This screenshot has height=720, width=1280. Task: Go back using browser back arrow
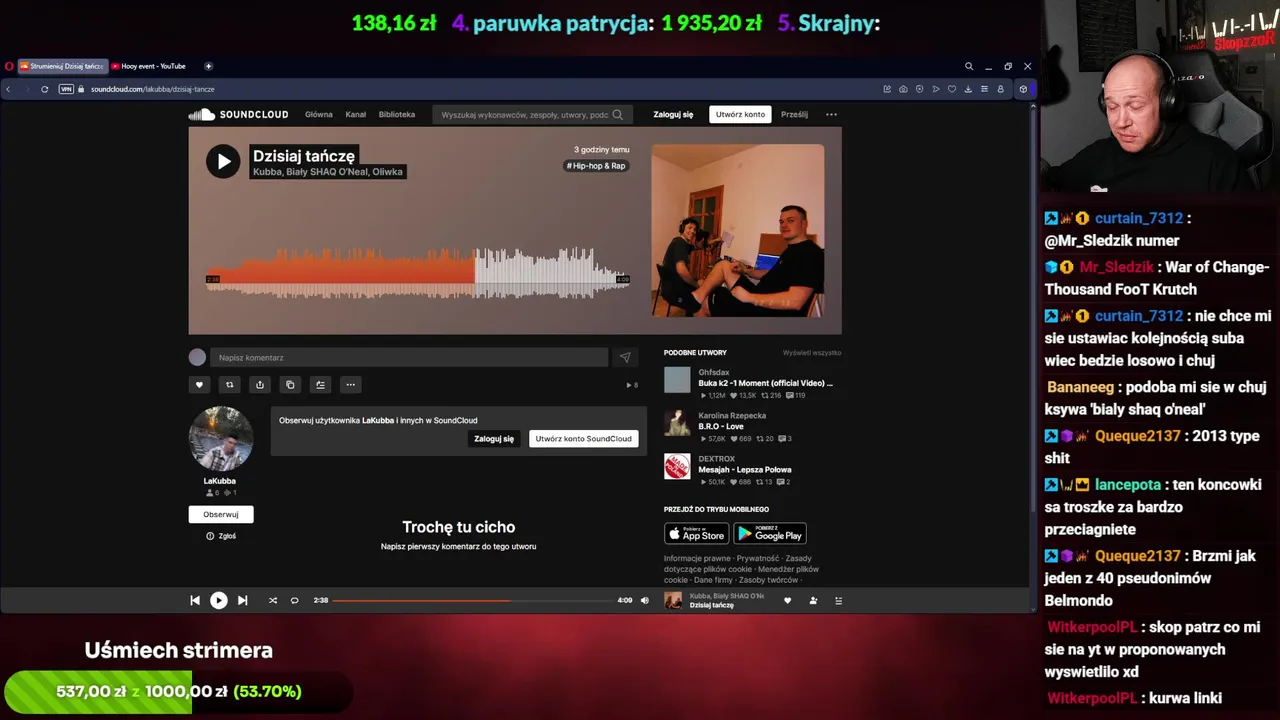[x=8, y=89]
